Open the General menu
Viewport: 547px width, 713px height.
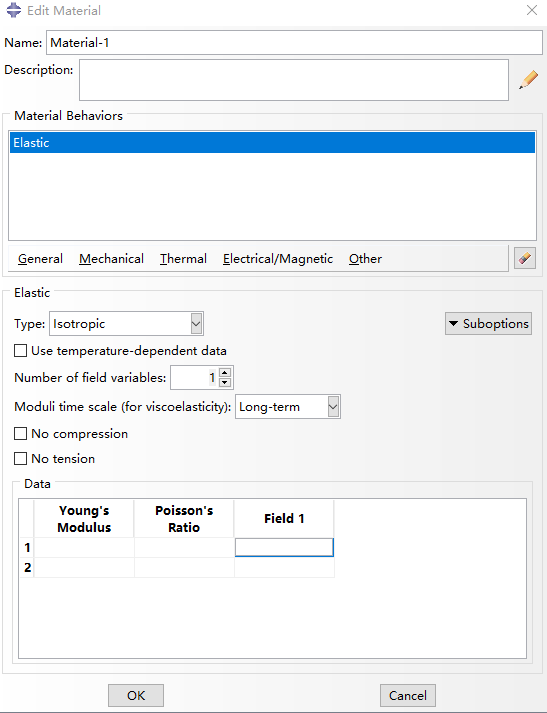(x=40, y=259)
